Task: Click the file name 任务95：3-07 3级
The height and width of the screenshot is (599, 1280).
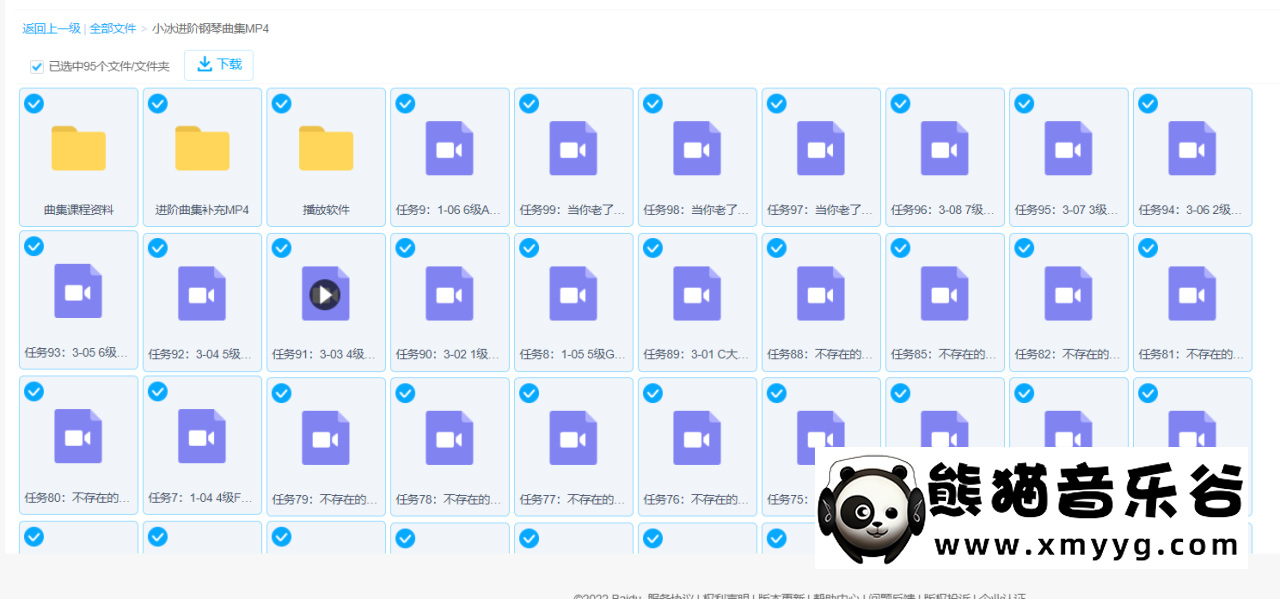Action: click(1068, 210)
